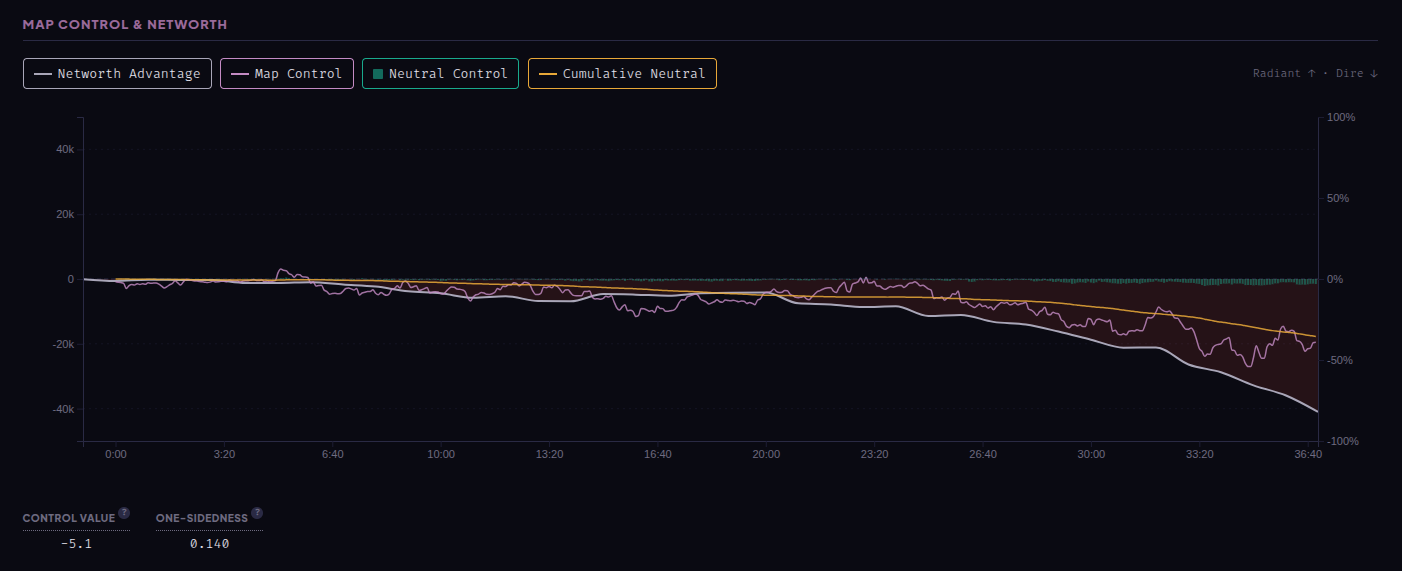Click the 50% right axis label
The image size is (1402, 571).
(1338, 198)
